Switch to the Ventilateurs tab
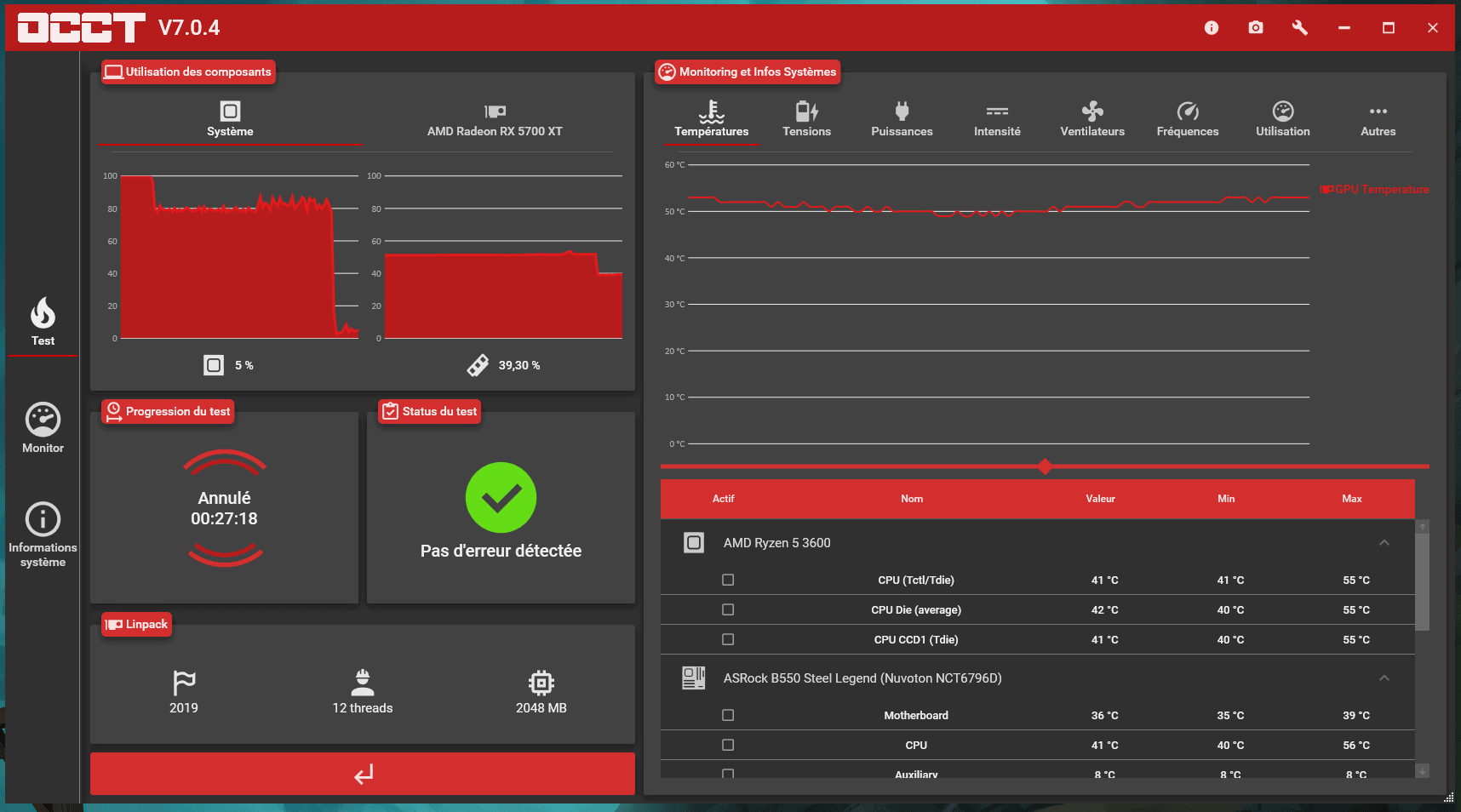The width and height of the screenshot is (1461, 812). (x=1092, y=121)
